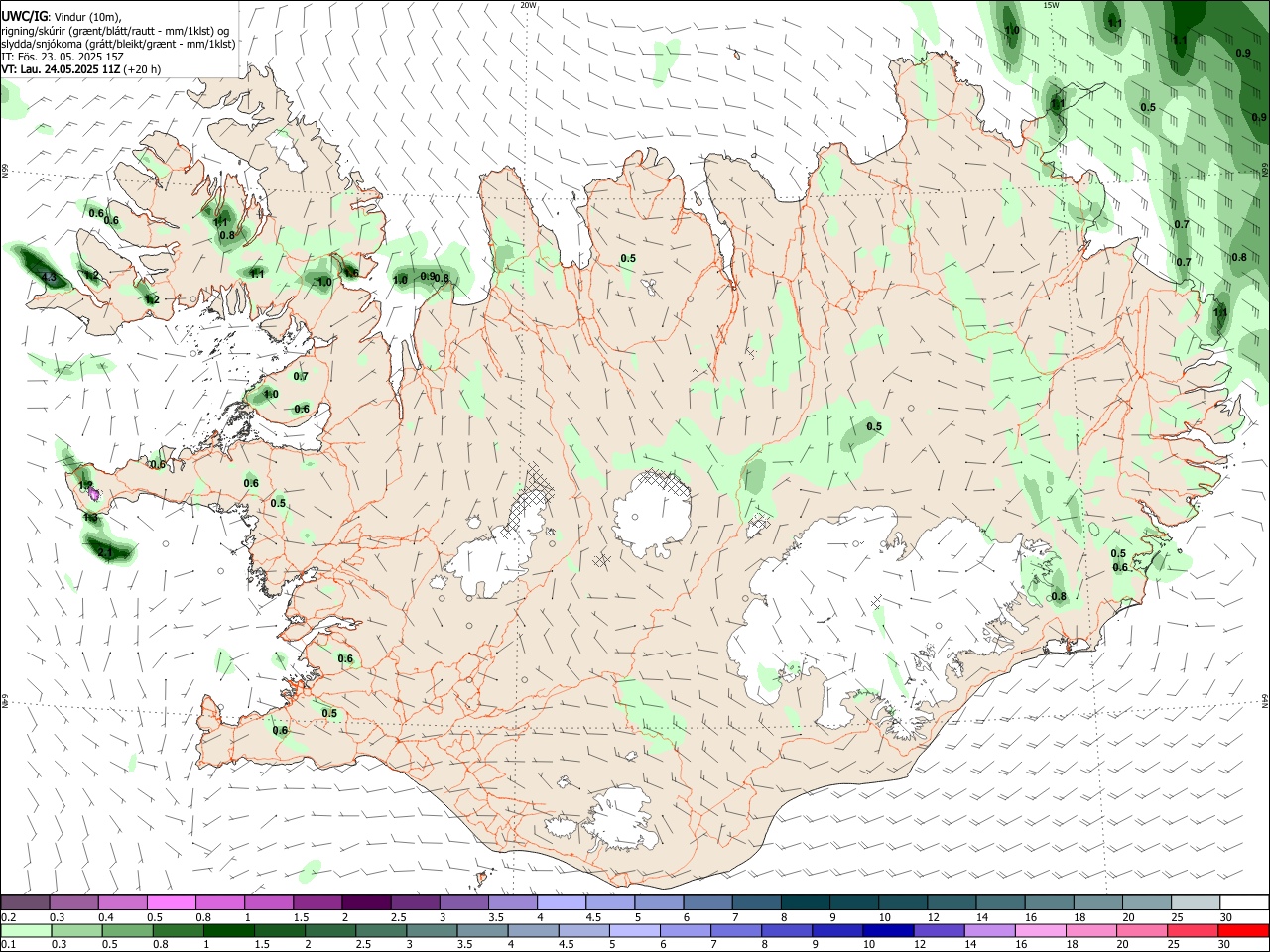Click the '20W' longitude label
The height and width of the screenshot is (952, 1270).
click(x=528, y=5)
